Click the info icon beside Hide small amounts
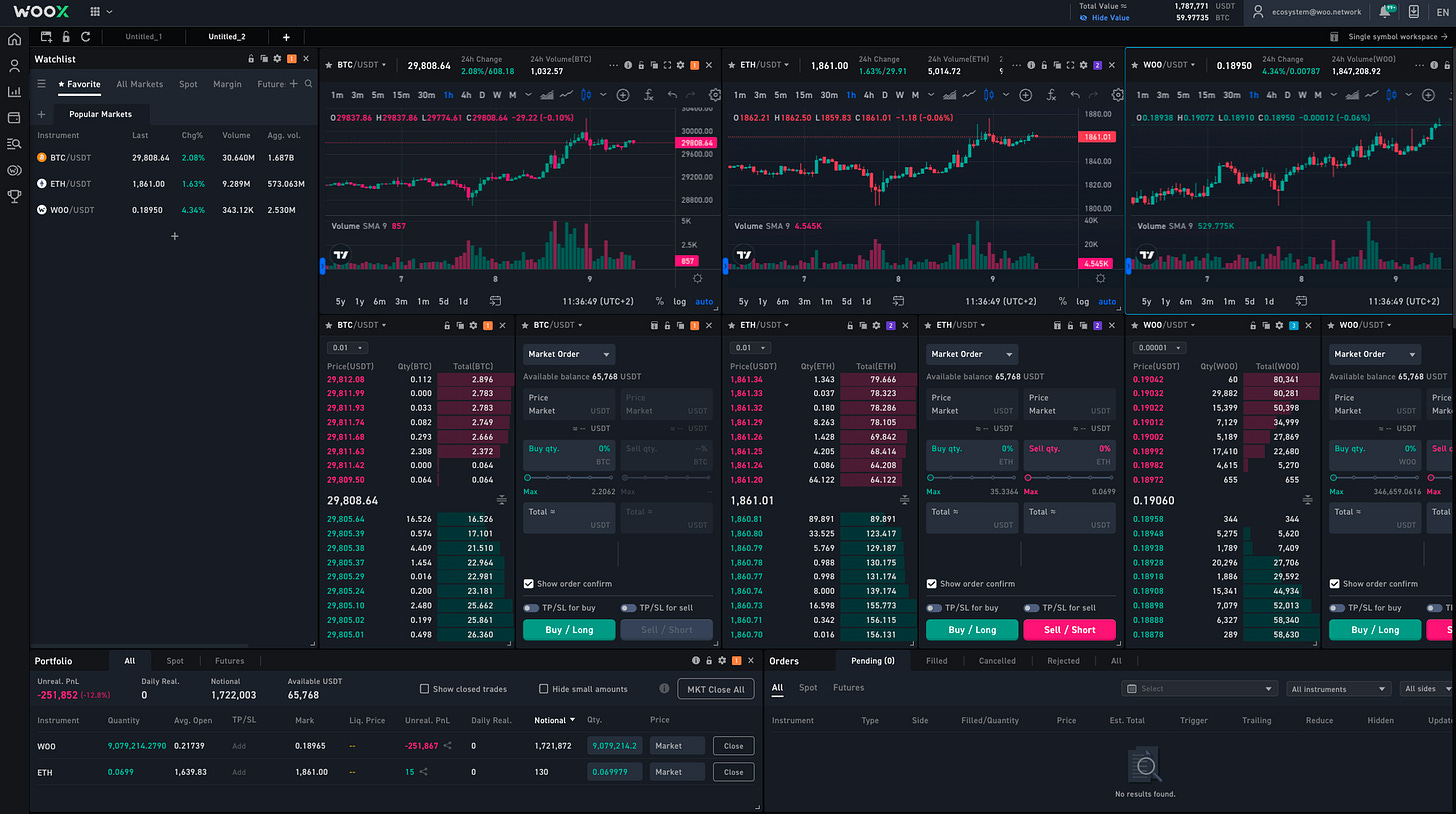The height and width of the screenshot is (814, 1456). point(664,689)
